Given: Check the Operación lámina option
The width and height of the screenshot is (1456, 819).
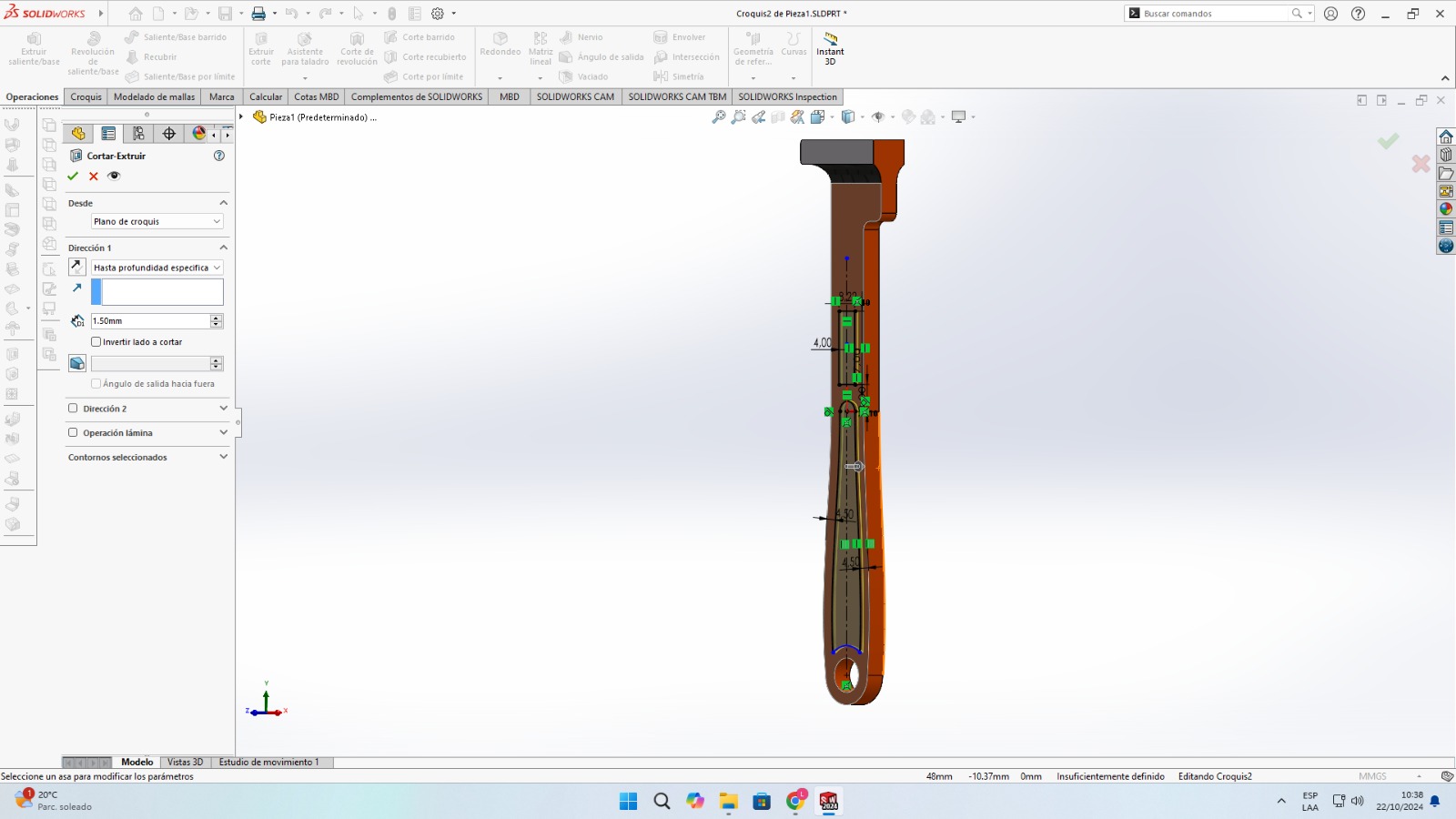Looking at the screenshot, I should pyautogui.click(x=73, y=433).
